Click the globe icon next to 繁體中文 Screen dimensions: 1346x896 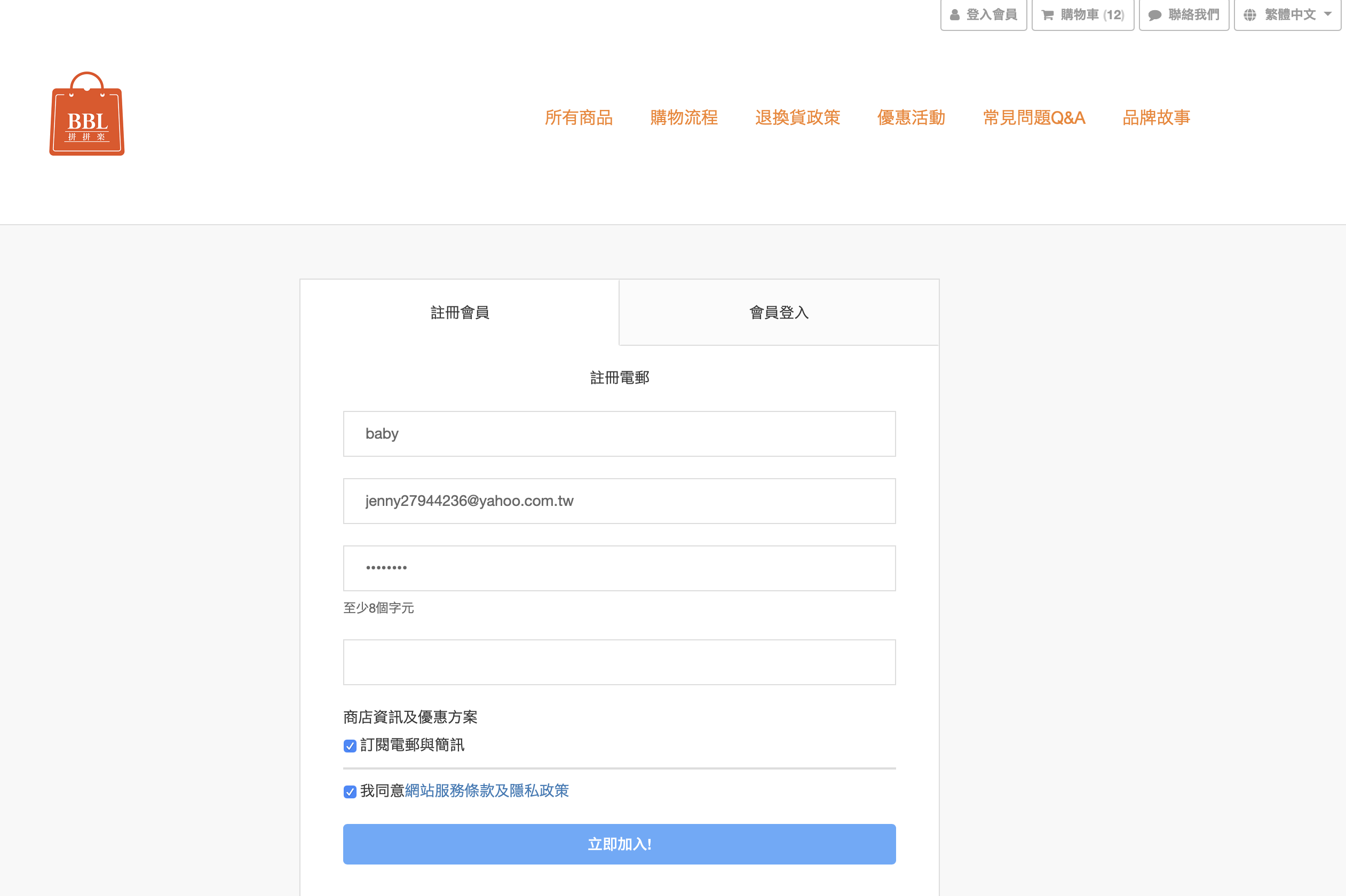pos(1249,15)
